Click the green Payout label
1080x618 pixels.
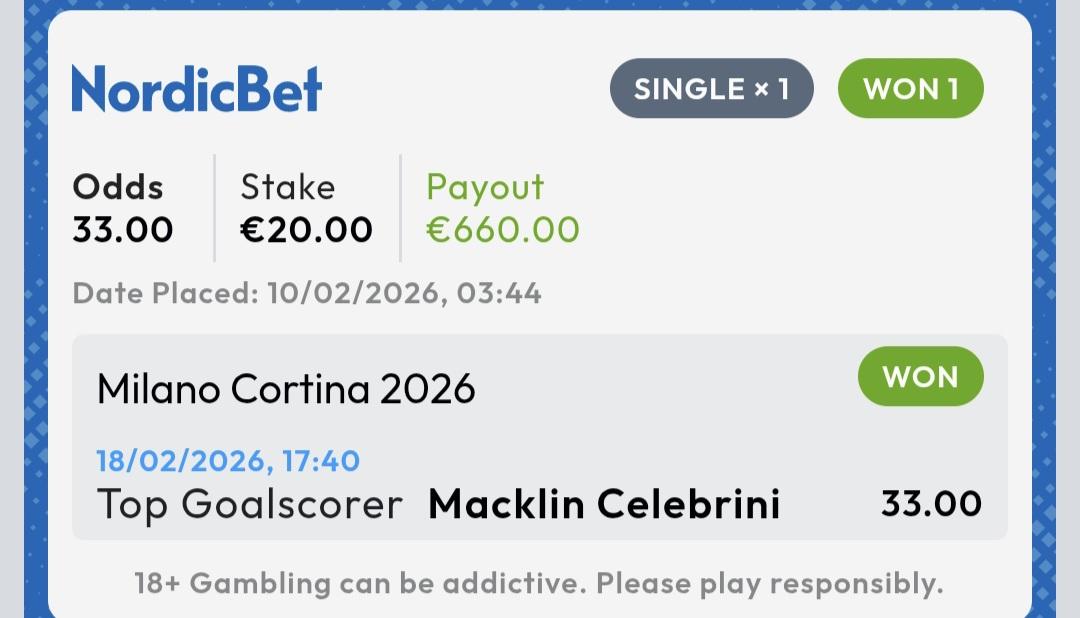click(485, 187)
